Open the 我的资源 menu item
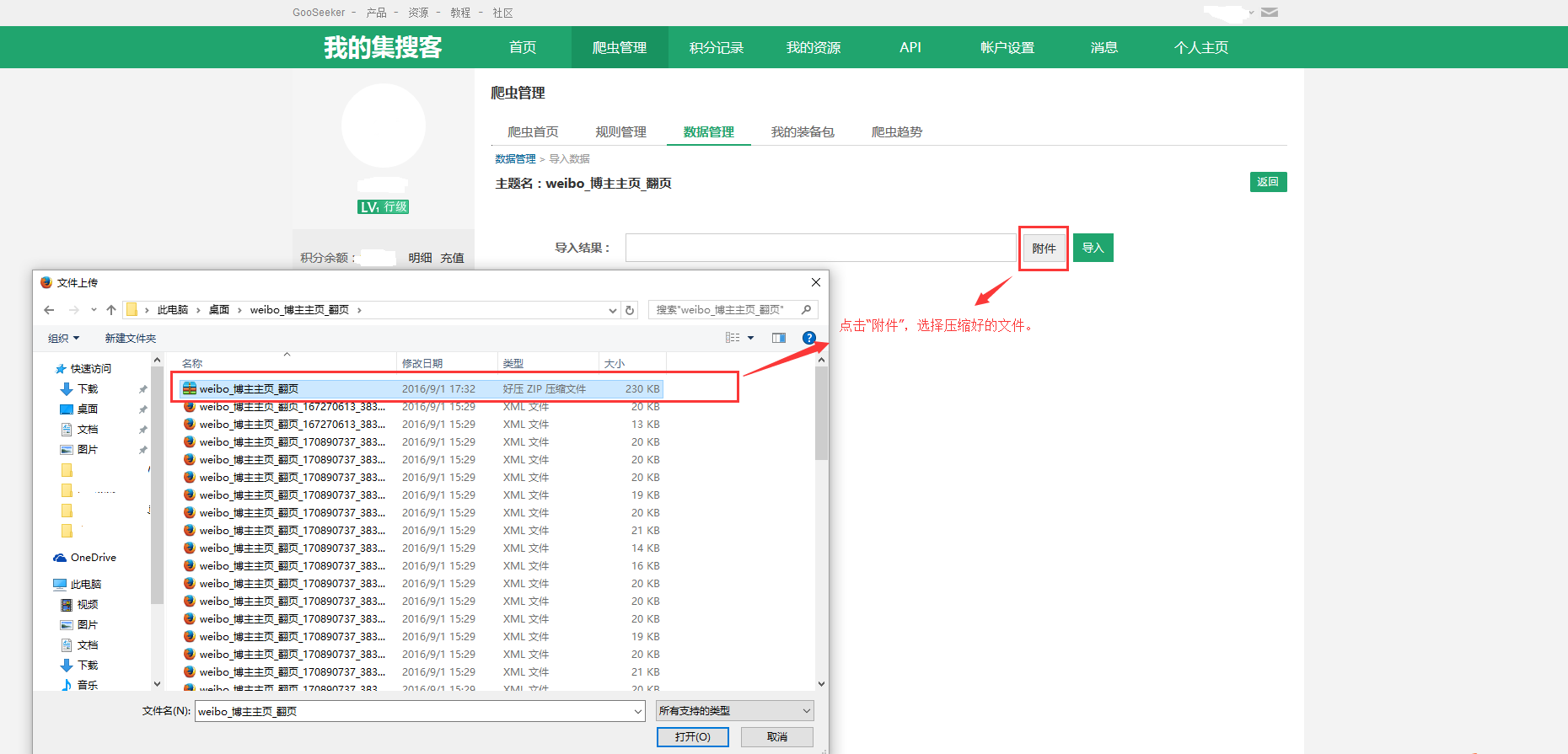This screenshot has width=1568, height=754. 814,47
